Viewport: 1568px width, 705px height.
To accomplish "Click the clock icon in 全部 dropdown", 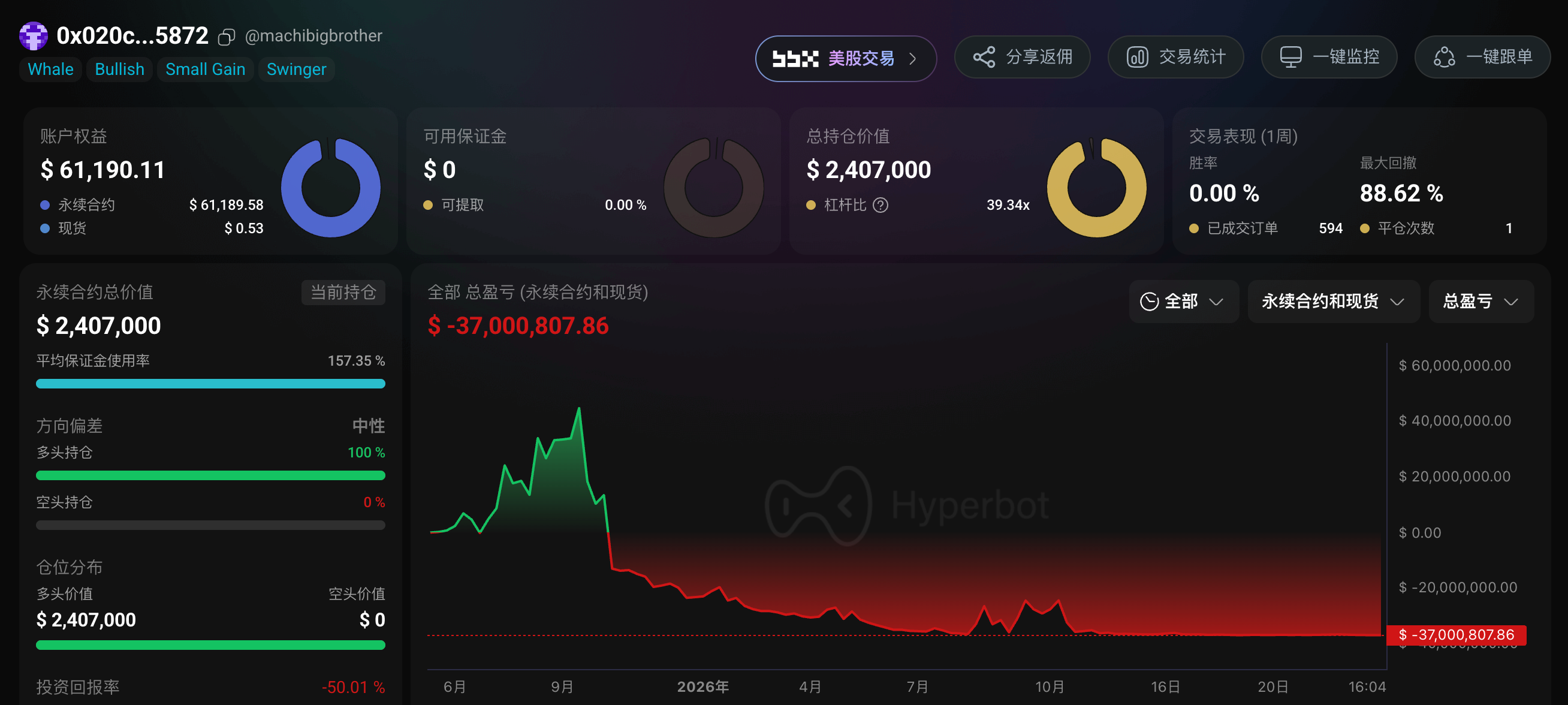I will (x=1148, y=302).
